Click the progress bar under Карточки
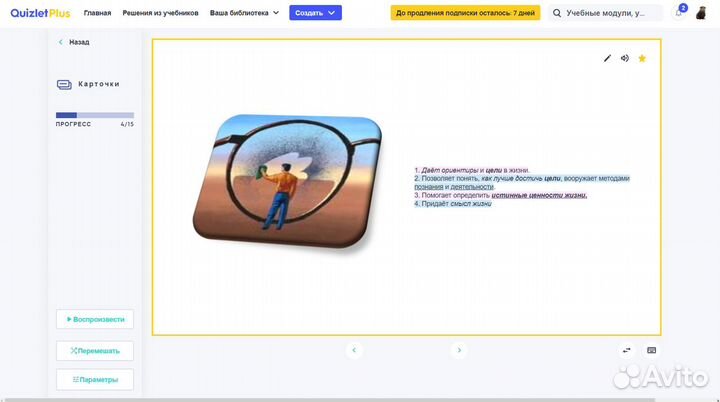 tap(95, 115)
